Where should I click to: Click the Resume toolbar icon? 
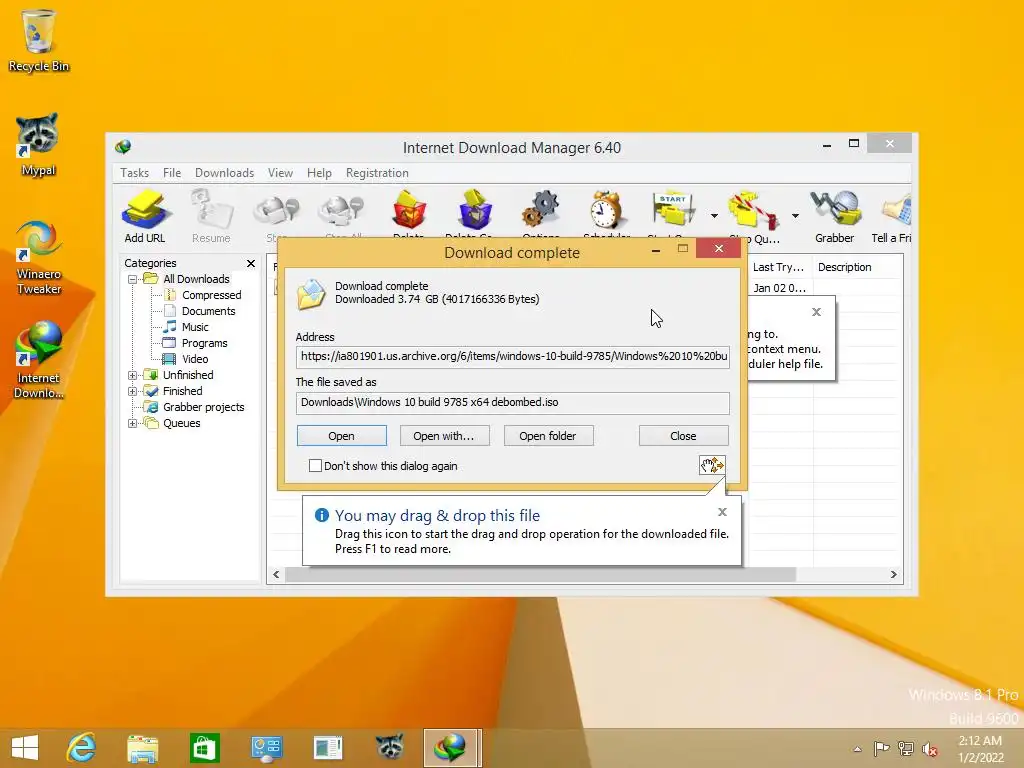point(211,217)
